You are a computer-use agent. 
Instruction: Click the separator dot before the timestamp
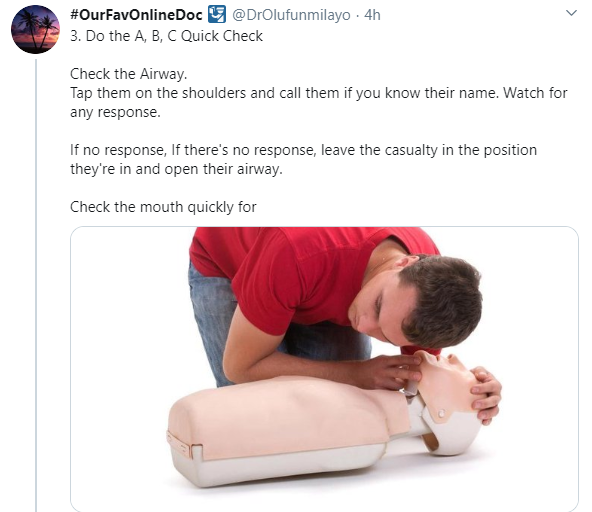tap(357, 15)
